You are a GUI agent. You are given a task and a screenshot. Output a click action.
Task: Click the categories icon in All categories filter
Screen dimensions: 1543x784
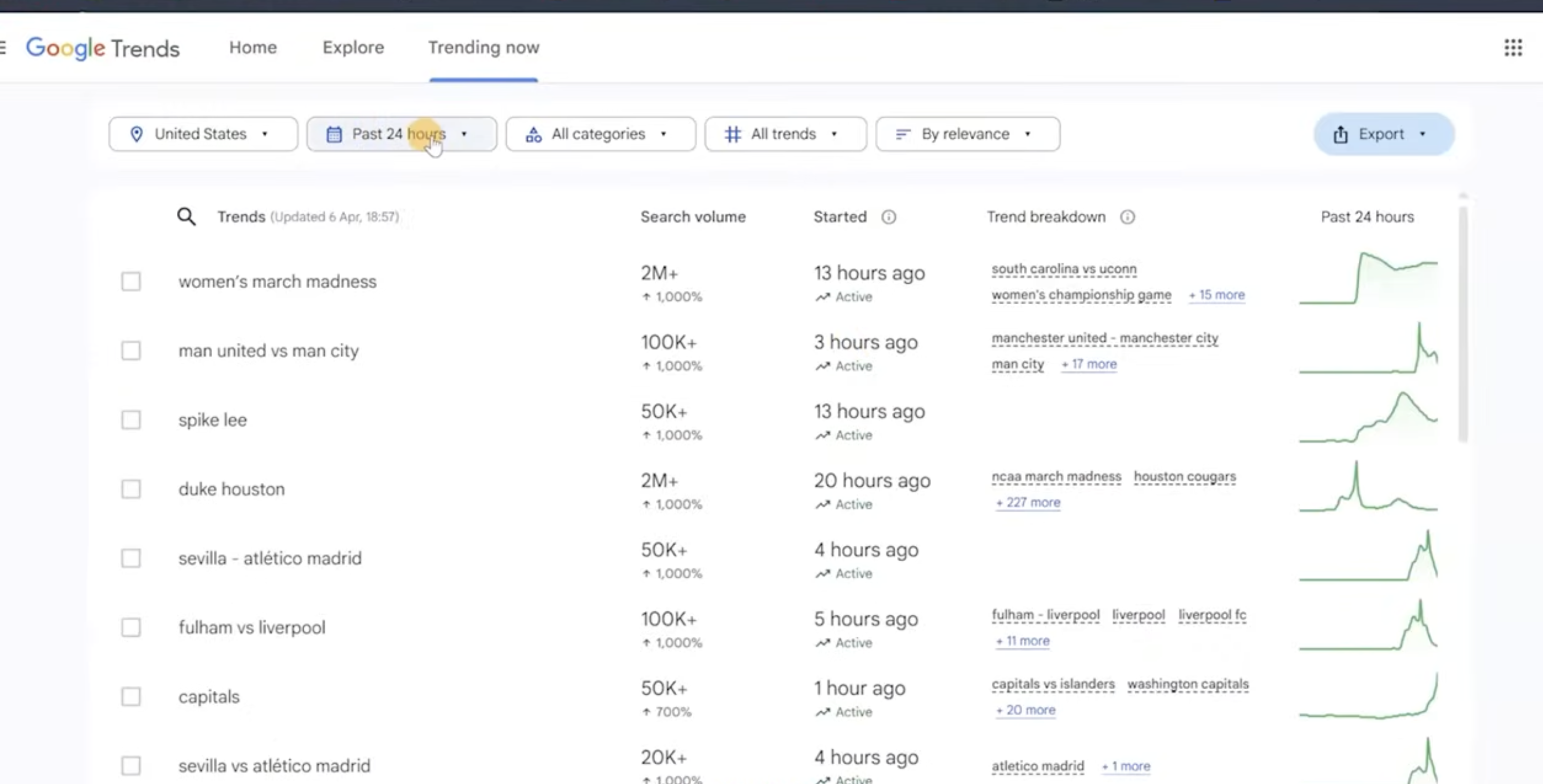point(534,134)
